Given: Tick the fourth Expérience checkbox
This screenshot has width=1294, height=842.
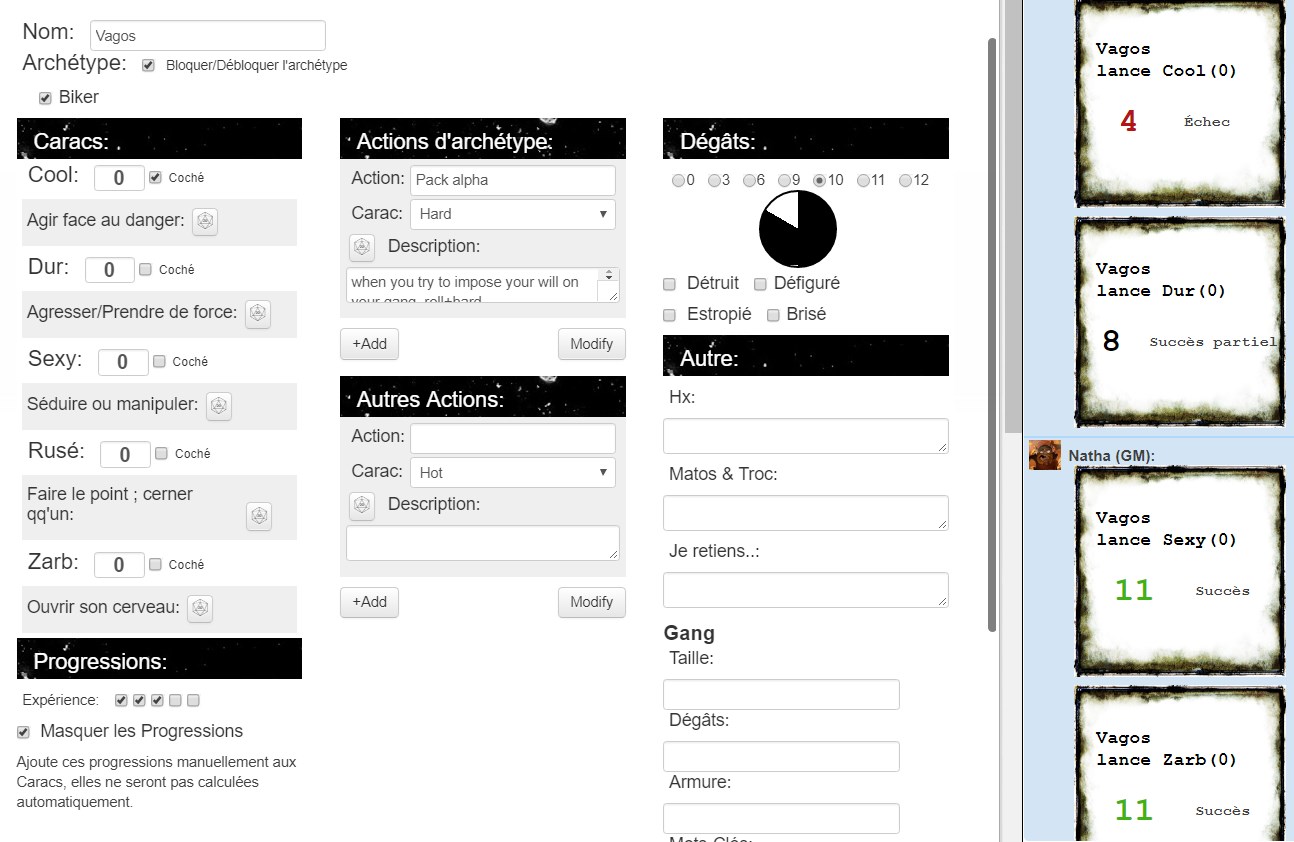Looking at the screenshot, I should point(175,700).
